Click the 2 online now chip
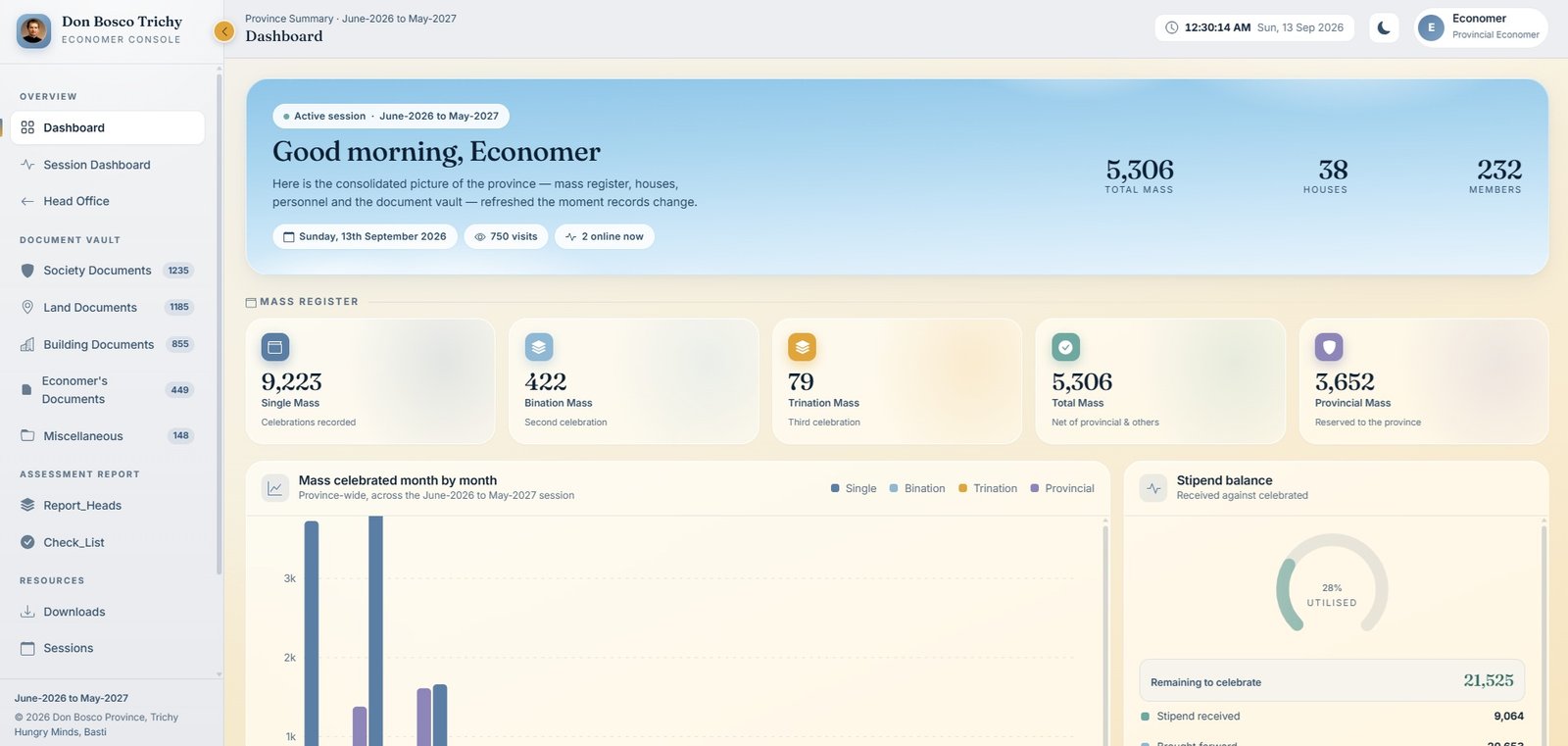 pyautogui.click(x=605, y=236)
